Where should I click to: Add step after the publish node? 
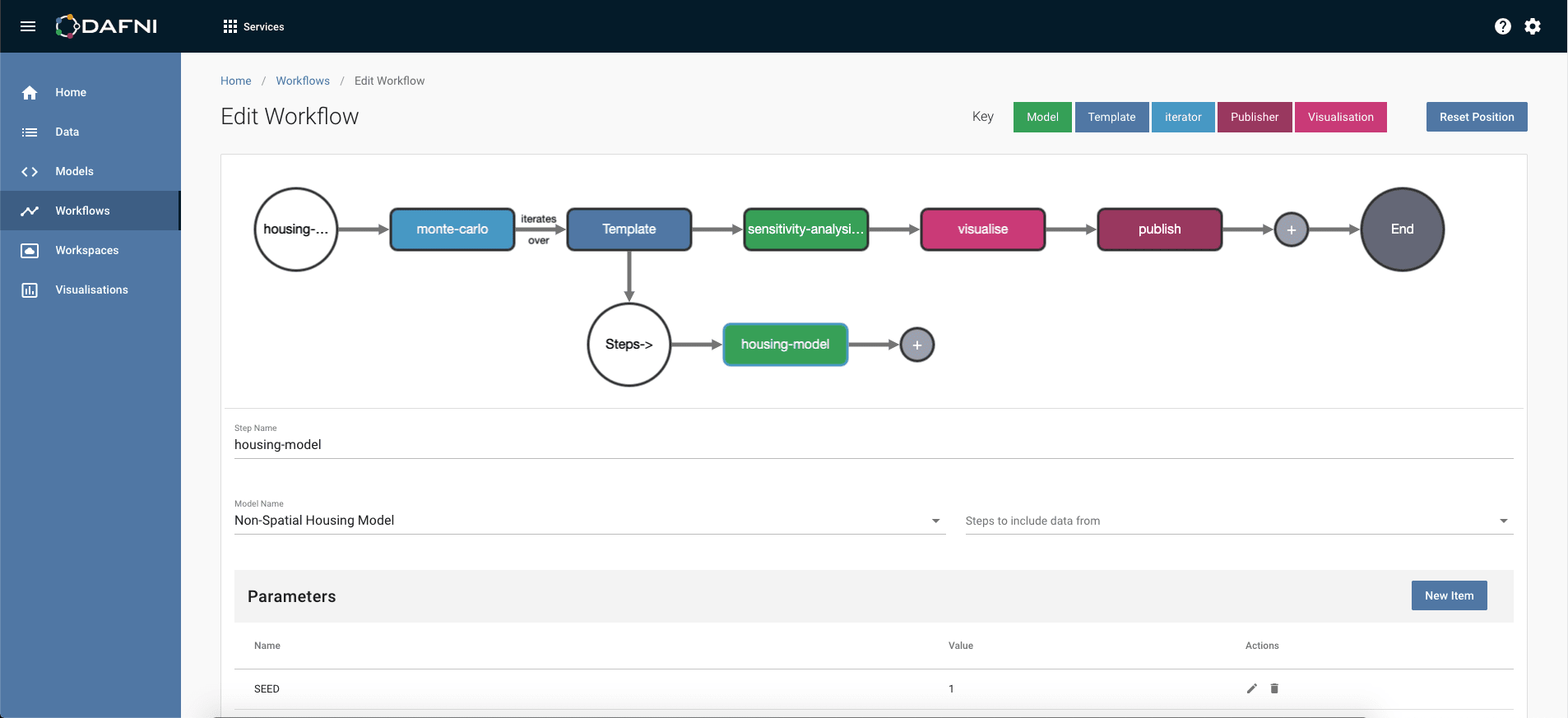click(x=1291, y=229)
